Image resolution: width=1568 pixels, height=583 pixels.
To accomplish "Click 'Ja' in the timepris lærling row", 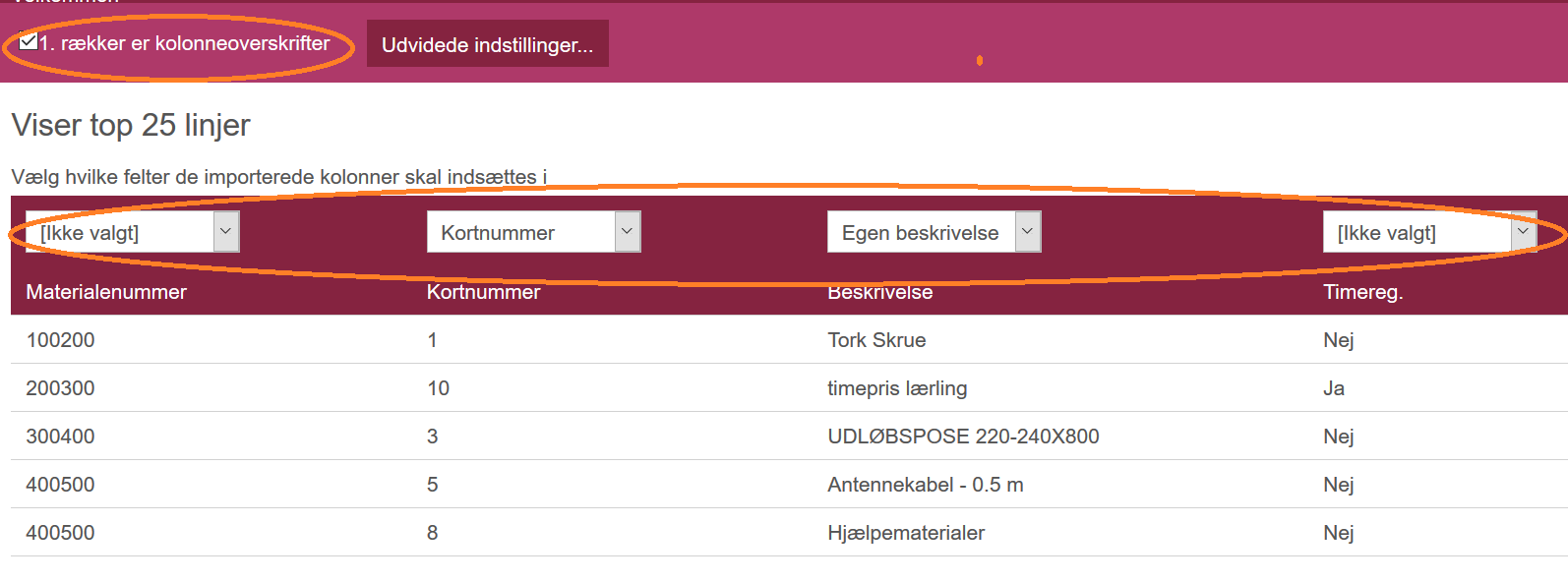I will [1334, 388].
